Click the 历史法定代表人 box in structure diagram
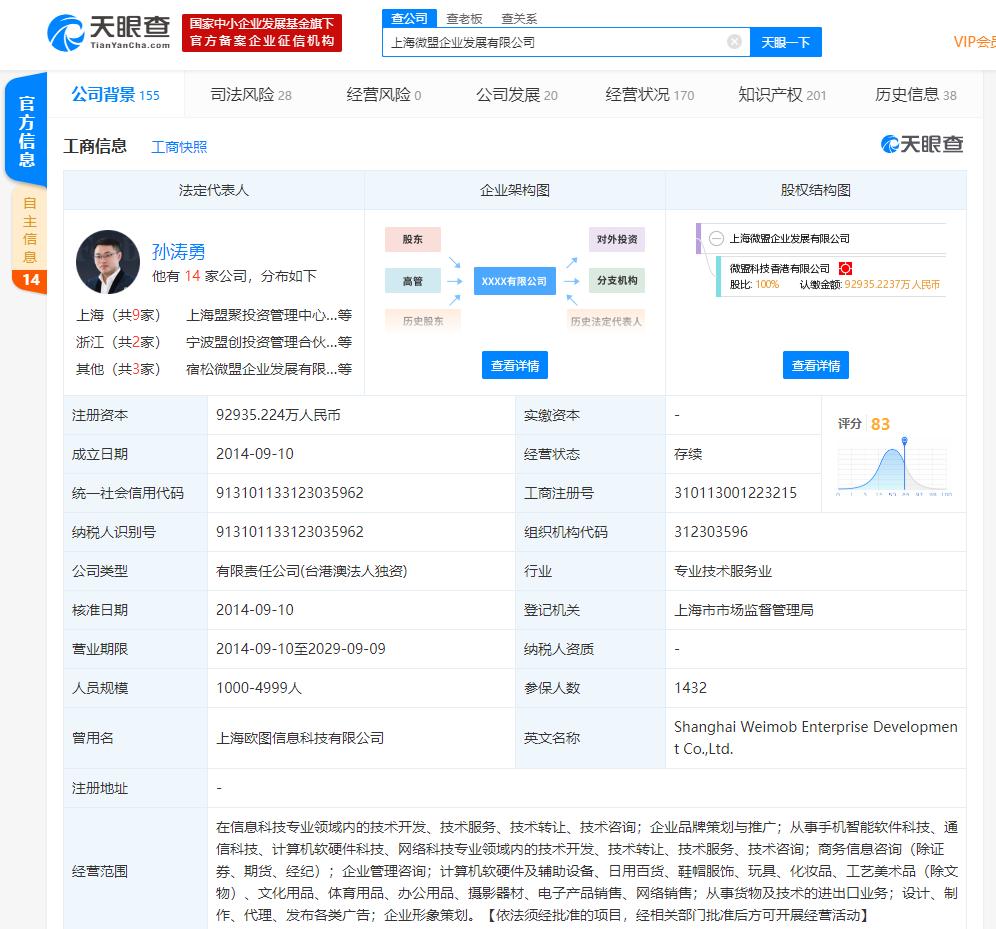The width and height of the screenshot is (996, 929). click(x=606, y=321)
